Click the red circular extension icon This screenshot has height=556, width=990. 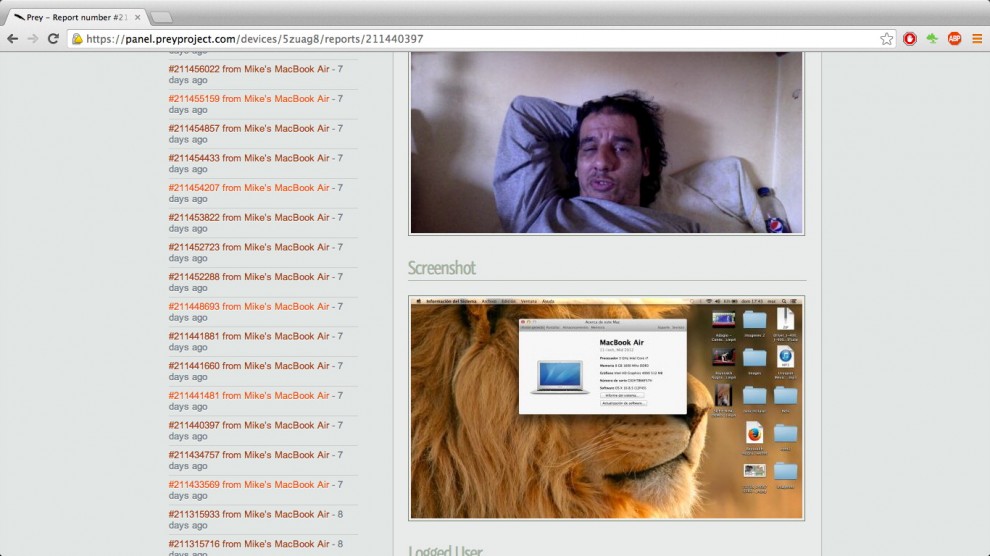point(910,39)
